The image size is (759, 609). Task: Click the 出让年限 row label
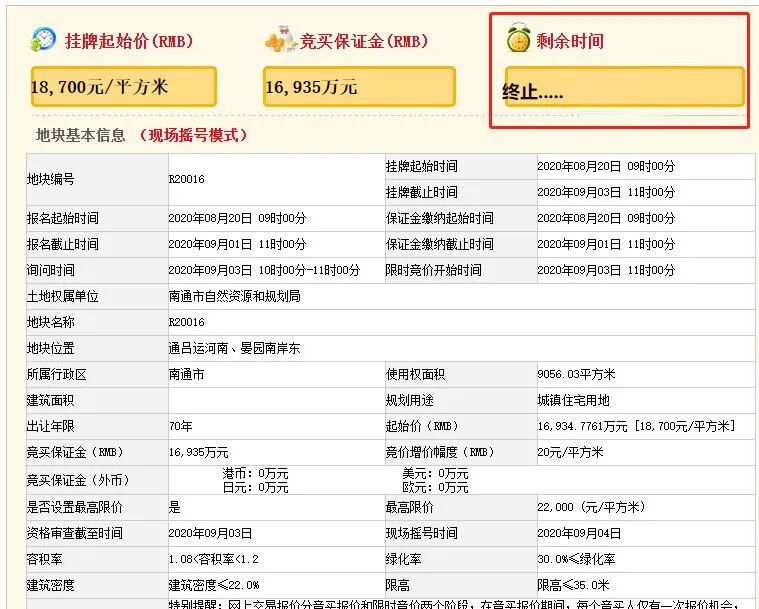pyautogui.click(x=50, y=426)
